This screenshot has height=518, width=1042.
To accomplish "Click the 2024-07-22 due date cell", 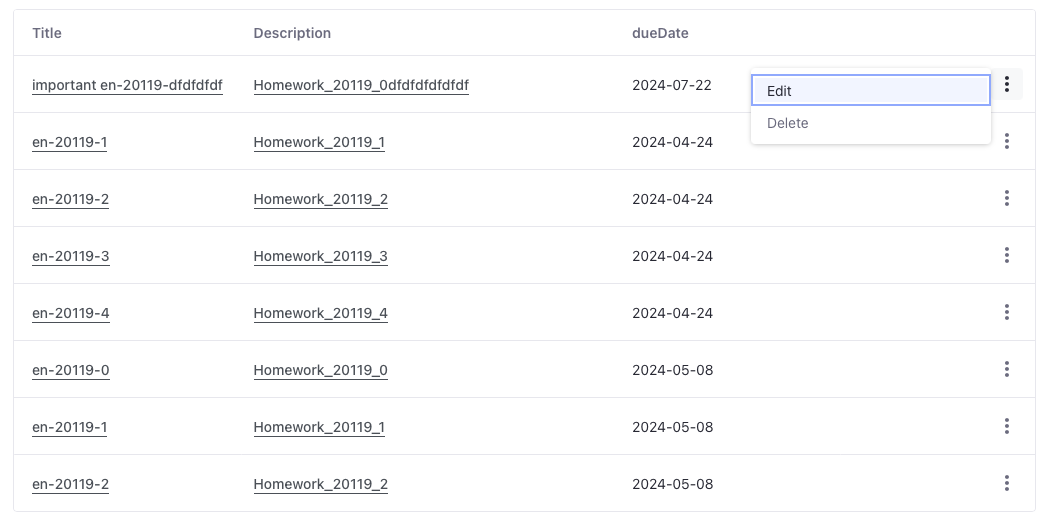I will 672,85.
